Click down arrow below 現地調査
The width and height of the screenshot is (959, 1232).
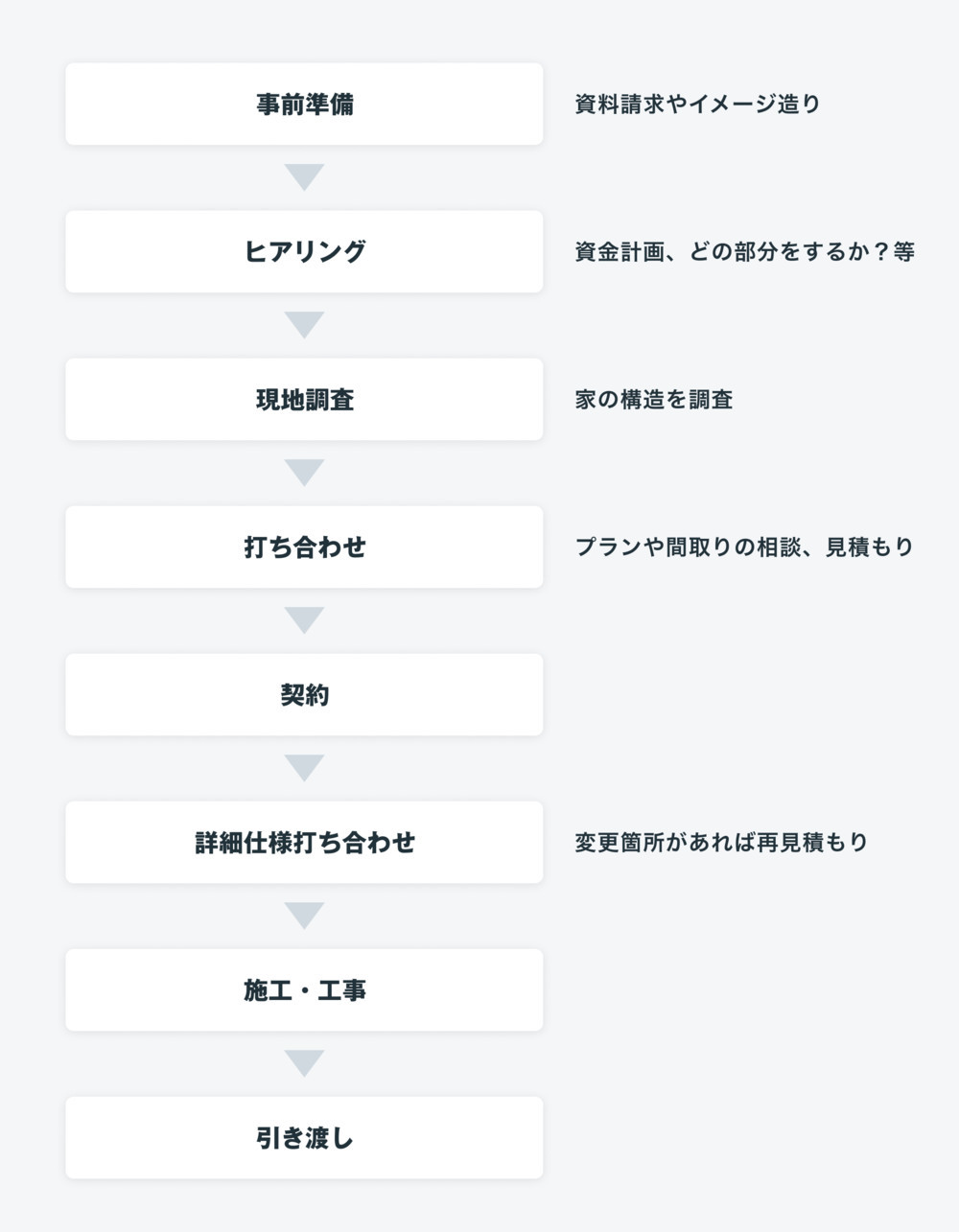[x=304, y=473]
